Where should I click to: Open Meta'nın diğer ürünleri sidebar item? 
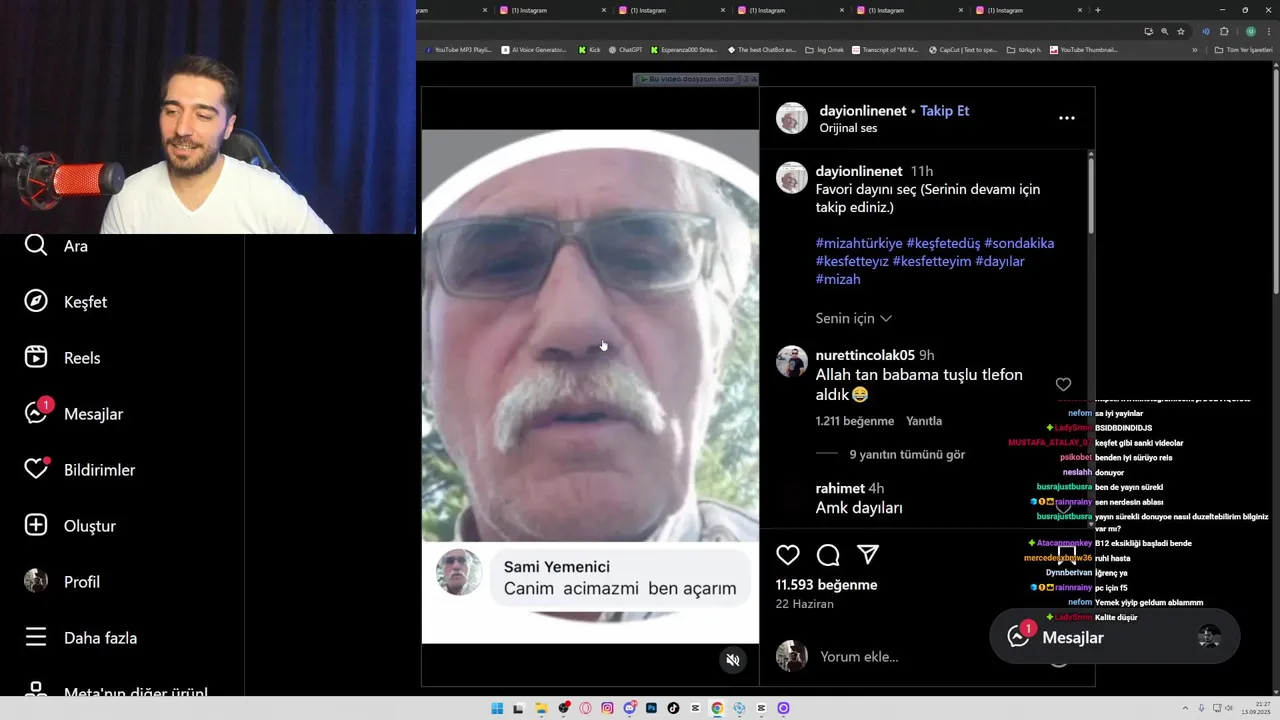[115, 692]
